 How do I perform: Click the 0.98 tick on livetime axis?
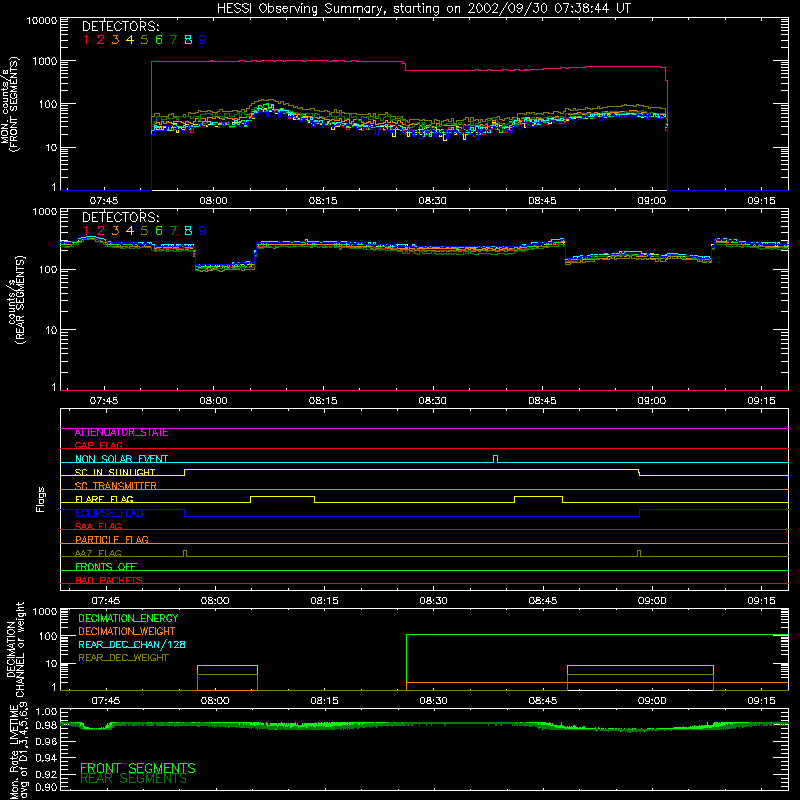[46, 726]
